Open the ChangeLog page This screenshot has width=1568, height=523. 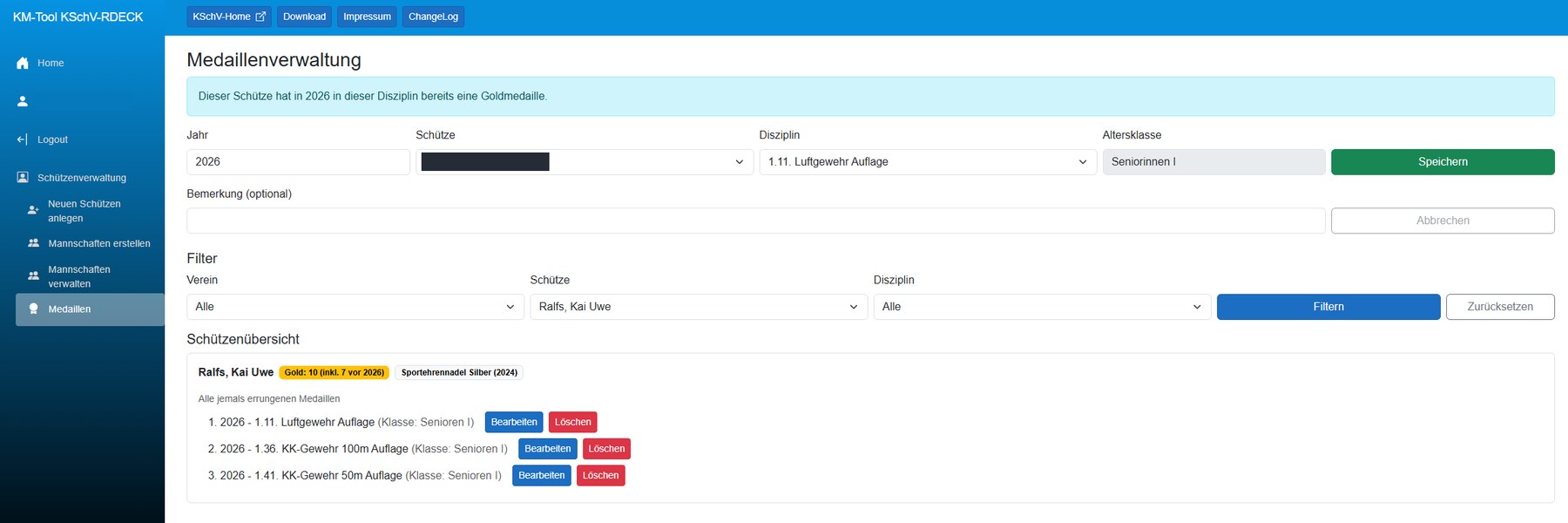tap(433, 17)
